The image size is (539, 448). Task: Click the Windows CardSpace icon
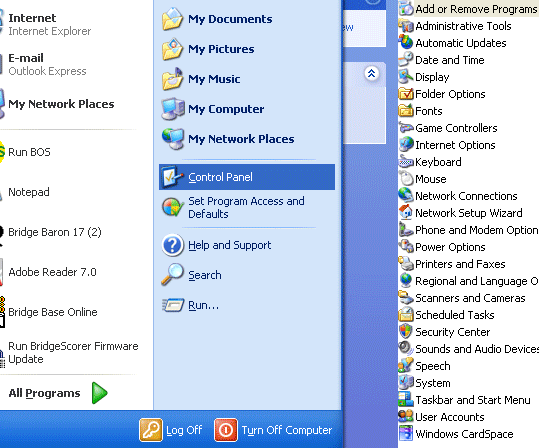[x=406, y=433]
